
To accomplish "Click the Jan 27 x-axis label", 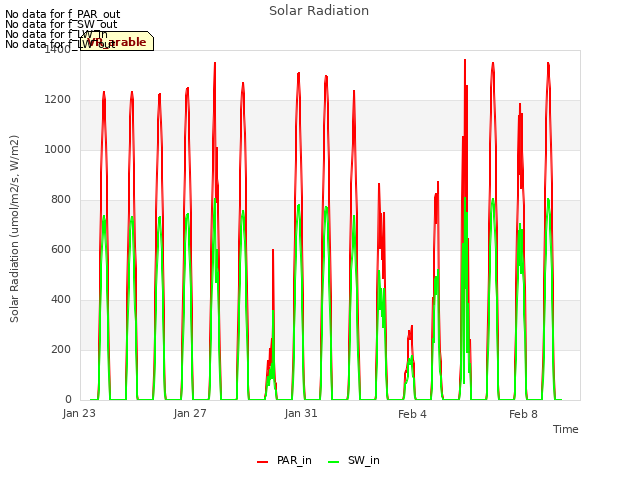I will 190,413.
